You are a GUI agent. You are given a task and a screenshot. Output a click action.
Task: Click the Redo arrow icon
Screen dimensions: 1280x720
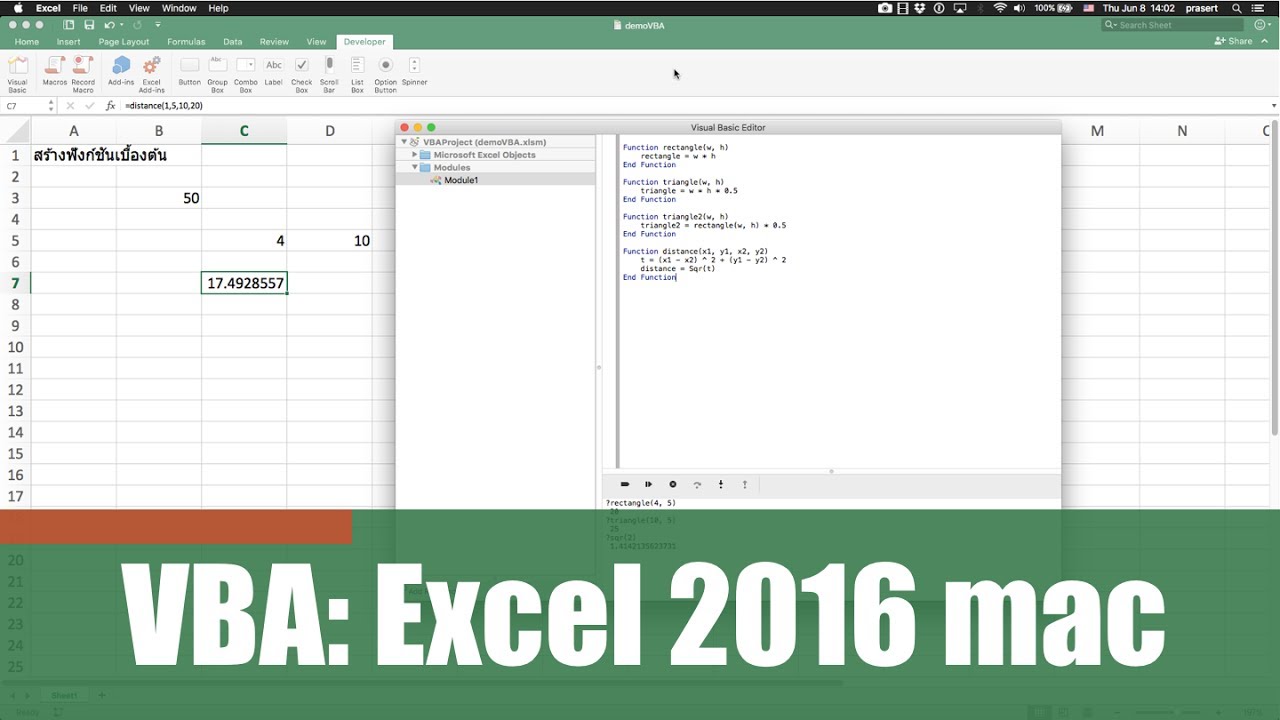[x=138, y=25]
